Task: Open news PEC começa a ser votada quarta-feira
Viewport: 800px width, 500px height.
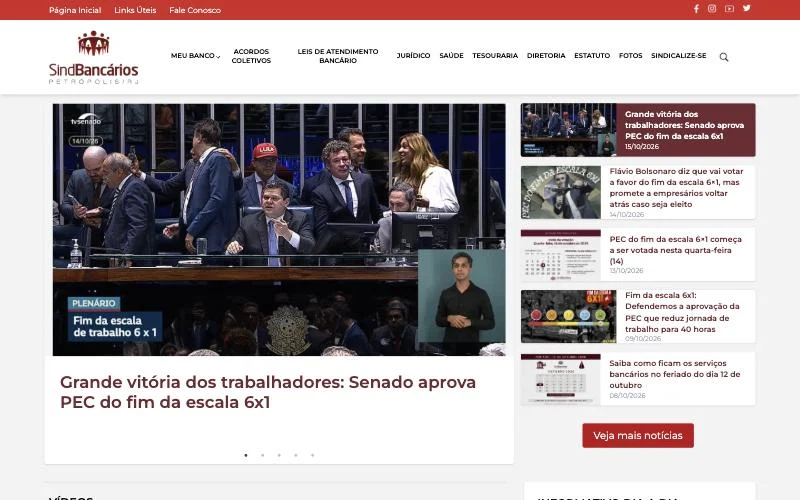Action: (x=676, y=250)
